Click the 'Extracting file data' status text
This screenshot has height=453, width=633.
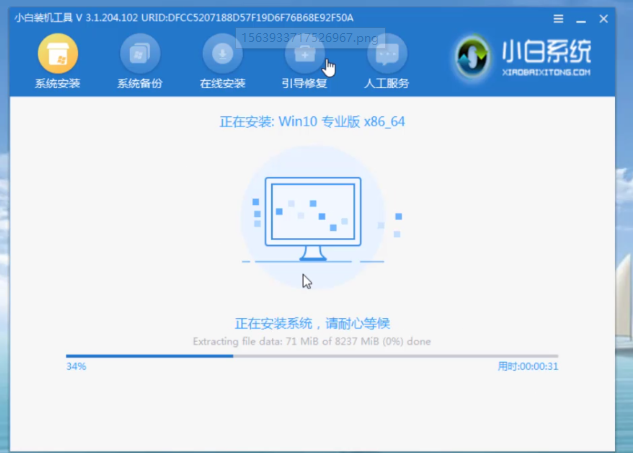pyautogui.click(x=312, y=342)
